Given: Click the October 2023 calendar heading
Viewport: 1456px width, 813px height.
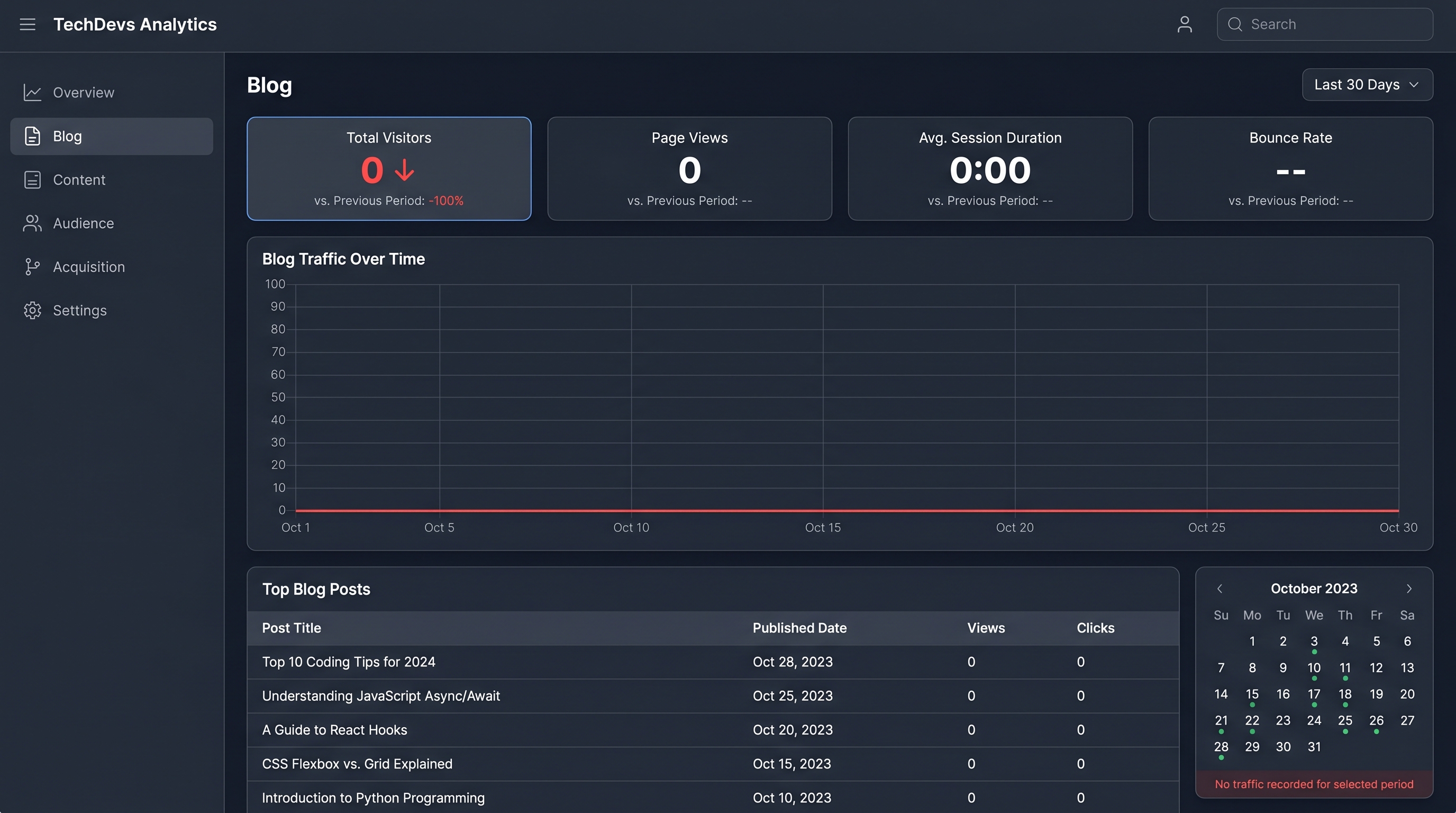Looking at the screenshot, I should point(1314,589).
